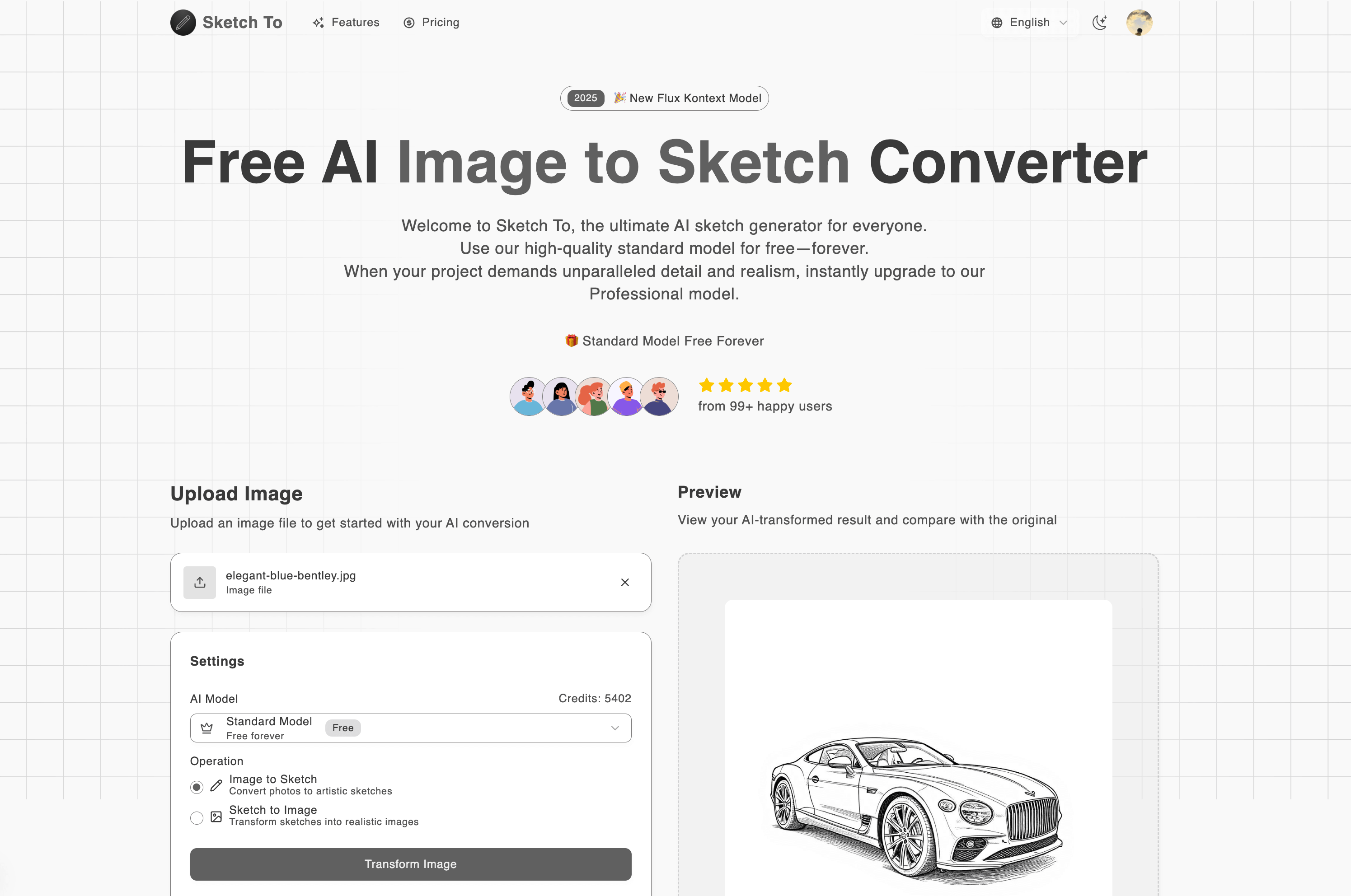The height and width of the screenshot is (896, 1351).
Task: Open the AI Model selection dropdown
Action: click(411, 728)
